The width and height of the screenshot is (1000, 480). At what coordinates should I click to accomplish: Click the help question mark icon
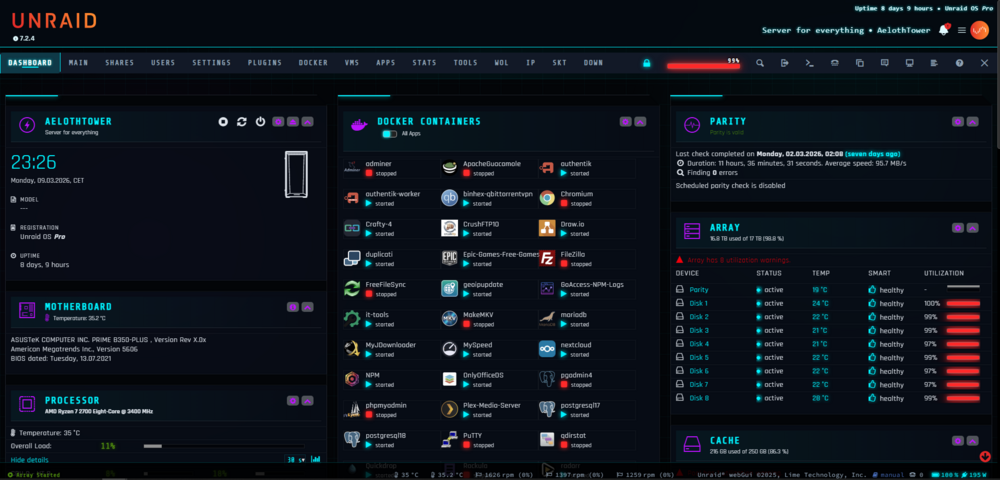pos(959,63)
